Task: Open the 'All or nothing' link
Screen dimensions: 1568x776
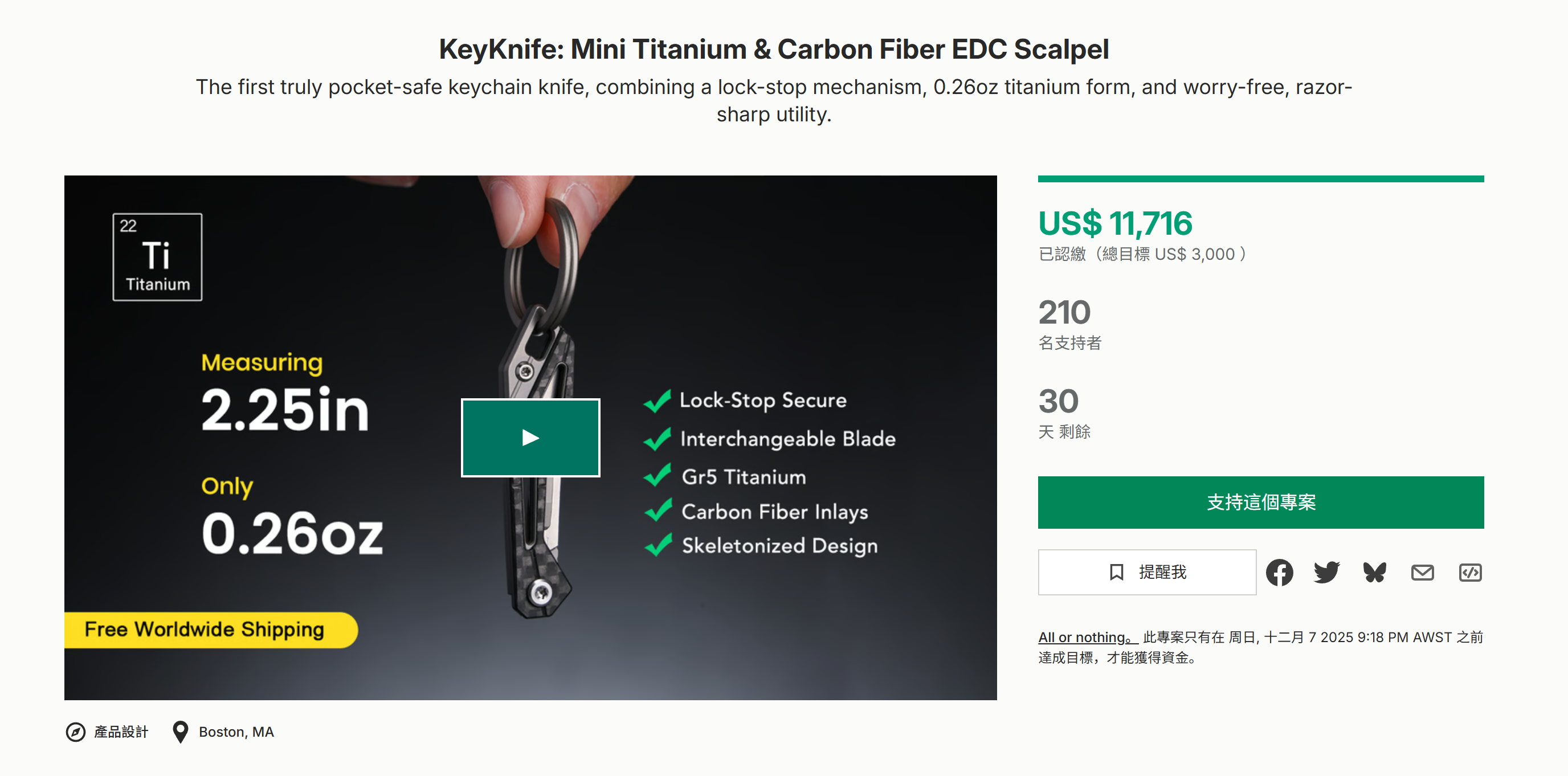Action: click(x=1087, y=637)
